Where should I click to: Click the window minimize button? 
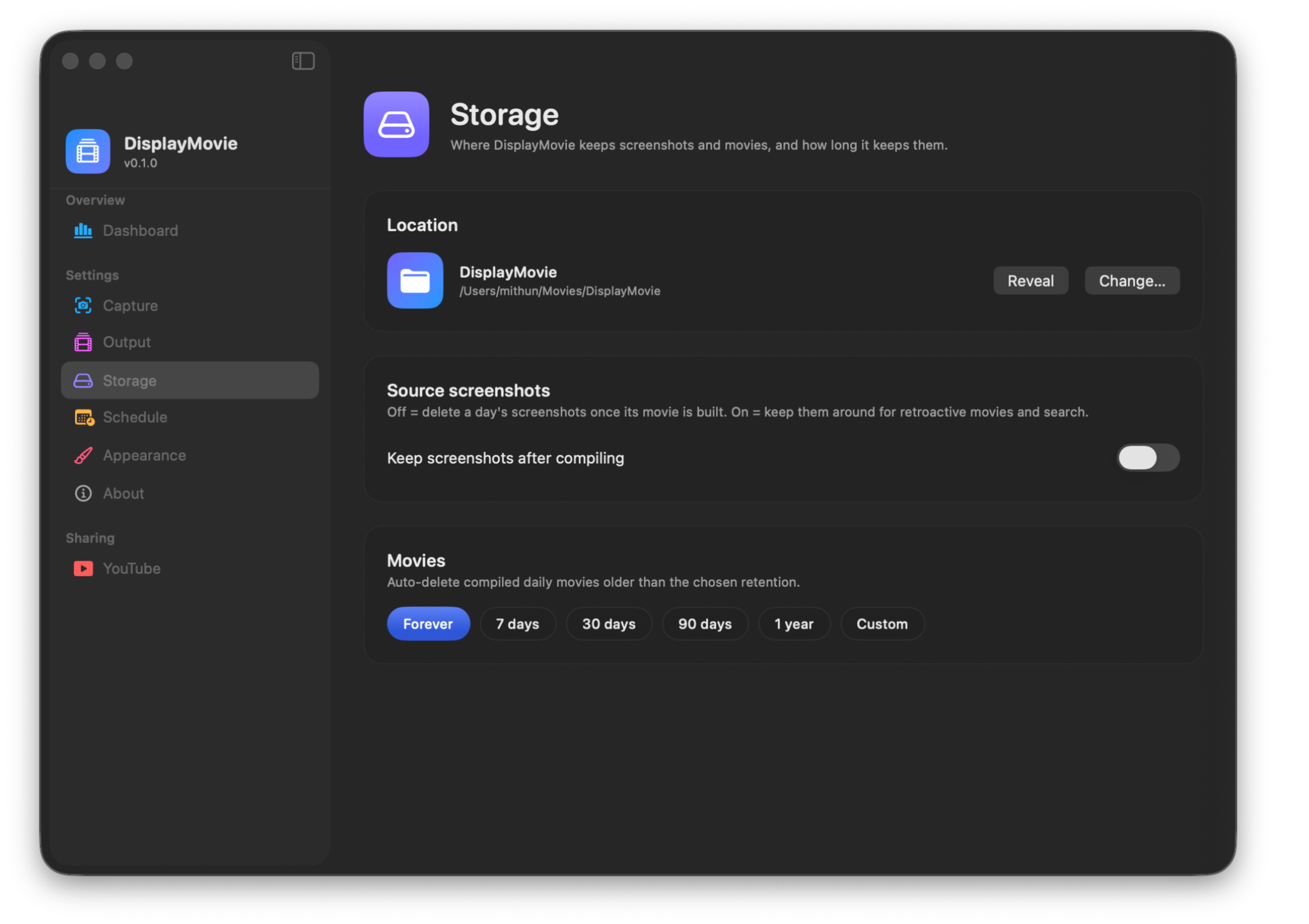pos(98,61)
